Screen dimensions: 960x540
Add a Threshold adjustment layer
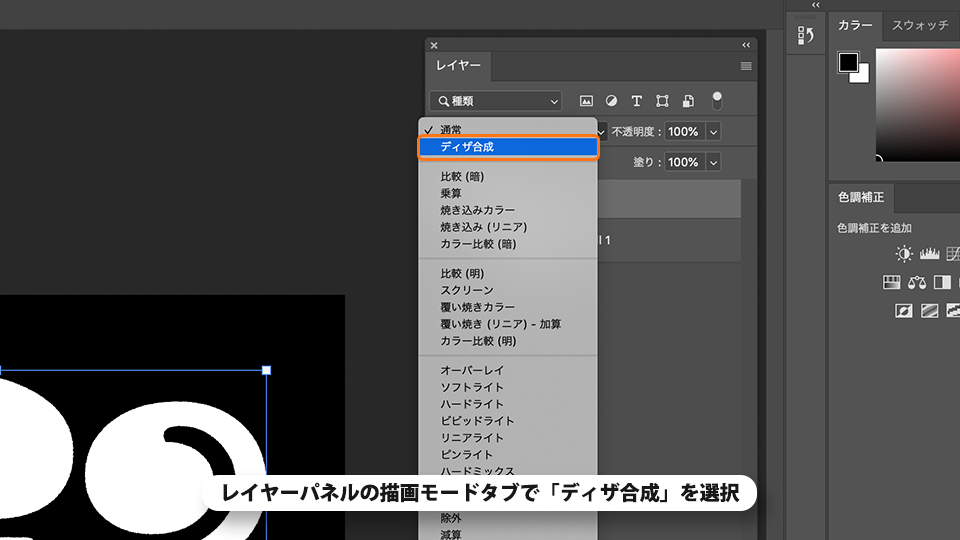(953, 311)
